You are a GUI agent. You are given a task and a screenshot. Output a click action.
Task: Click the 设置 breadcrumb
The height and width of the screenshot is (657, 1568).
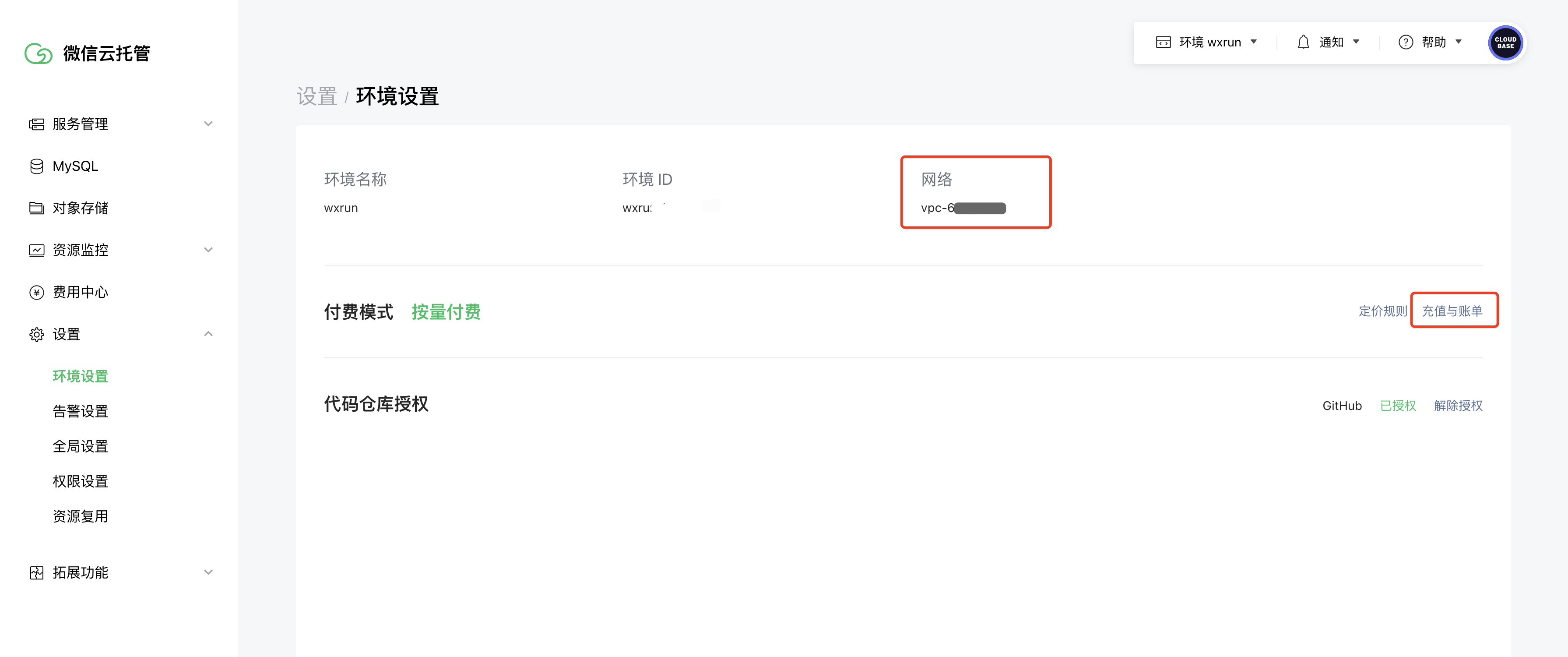(x=316, y=96)
